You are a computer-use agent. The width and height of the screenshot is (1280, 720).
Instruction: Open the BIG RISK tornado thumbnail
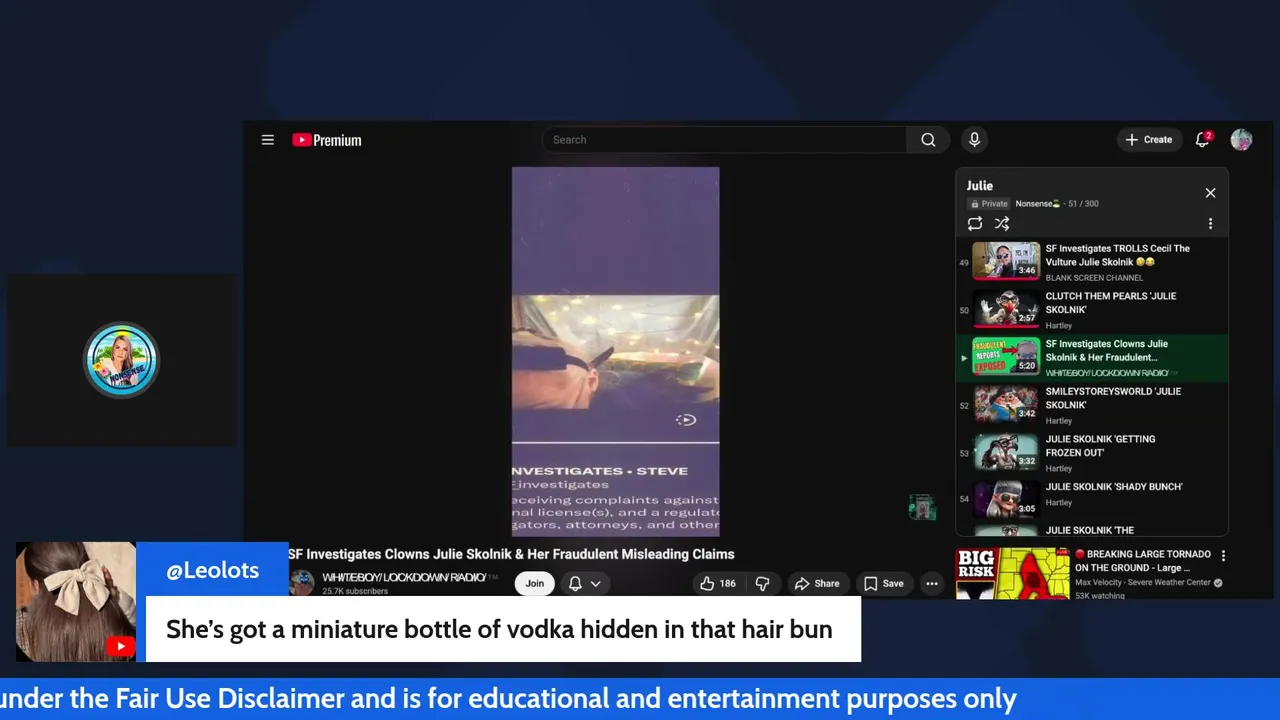point(1012,573)
